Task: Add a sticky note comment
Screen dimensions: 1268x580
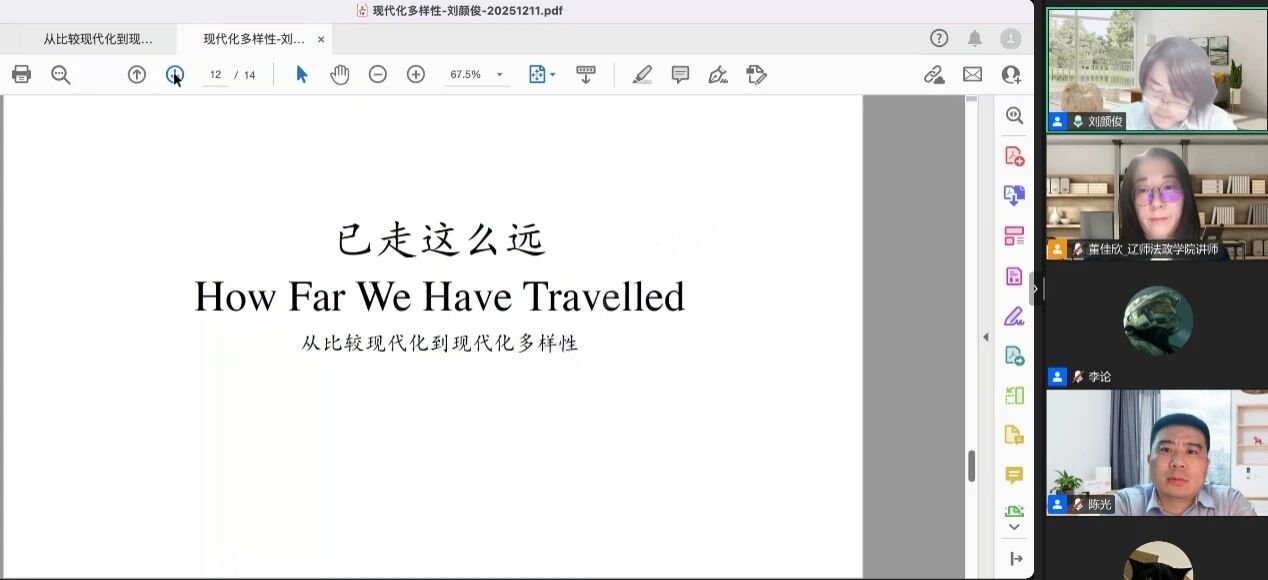Action: [680, 74]
